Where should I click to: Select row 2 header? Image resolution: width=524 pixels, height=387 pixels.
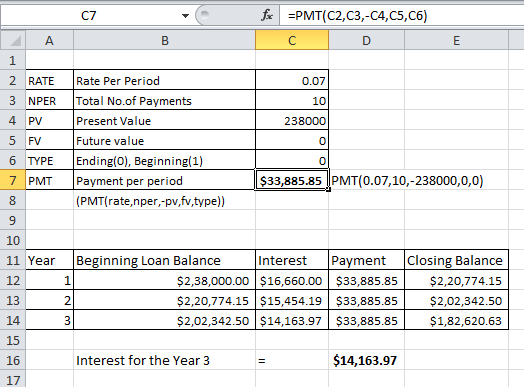pos(13,80)
